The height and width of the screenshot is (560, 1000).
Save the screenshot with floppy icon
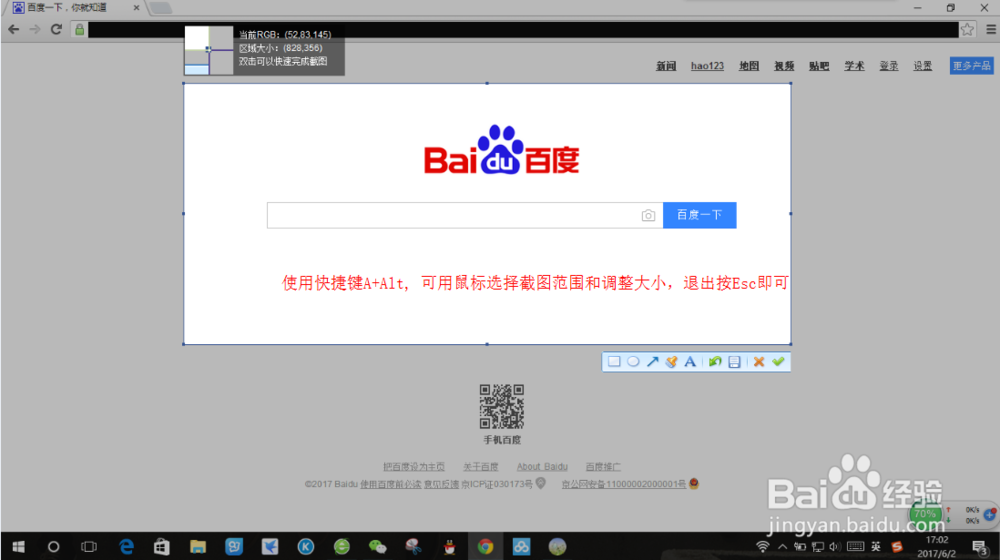pos(734,362)
